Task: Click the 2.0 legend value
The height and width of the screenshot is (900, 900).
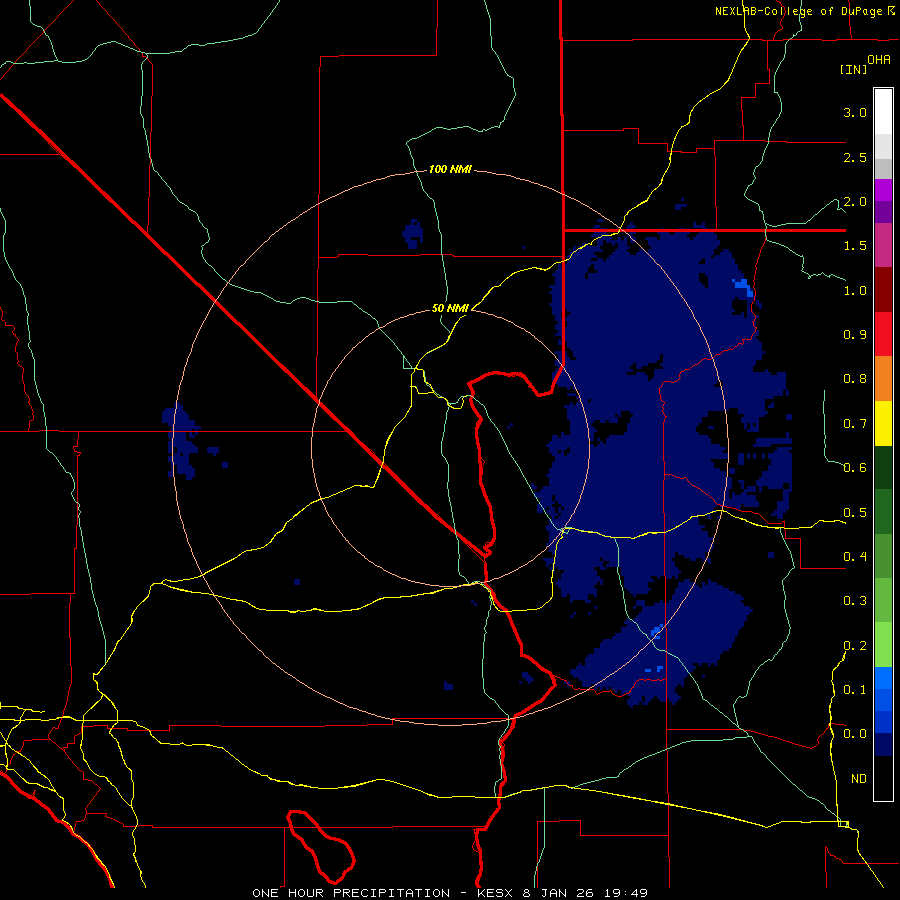Action: (x=855, y=201)
